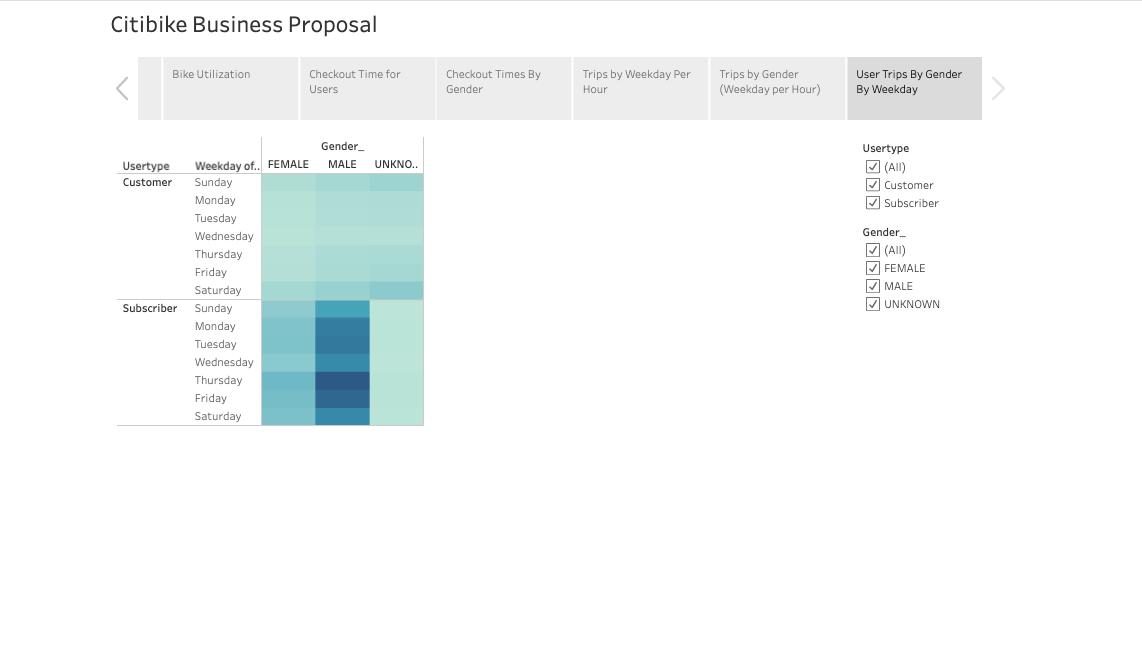Click the FEMALE column header

(287, 164)
